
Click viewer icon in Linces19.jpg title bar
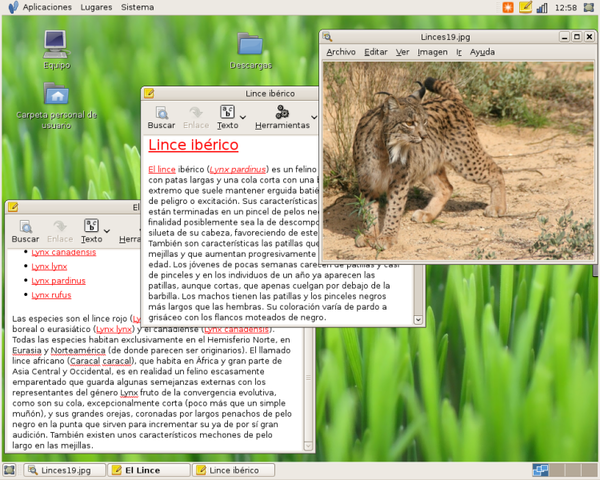(x=327, y=37)
